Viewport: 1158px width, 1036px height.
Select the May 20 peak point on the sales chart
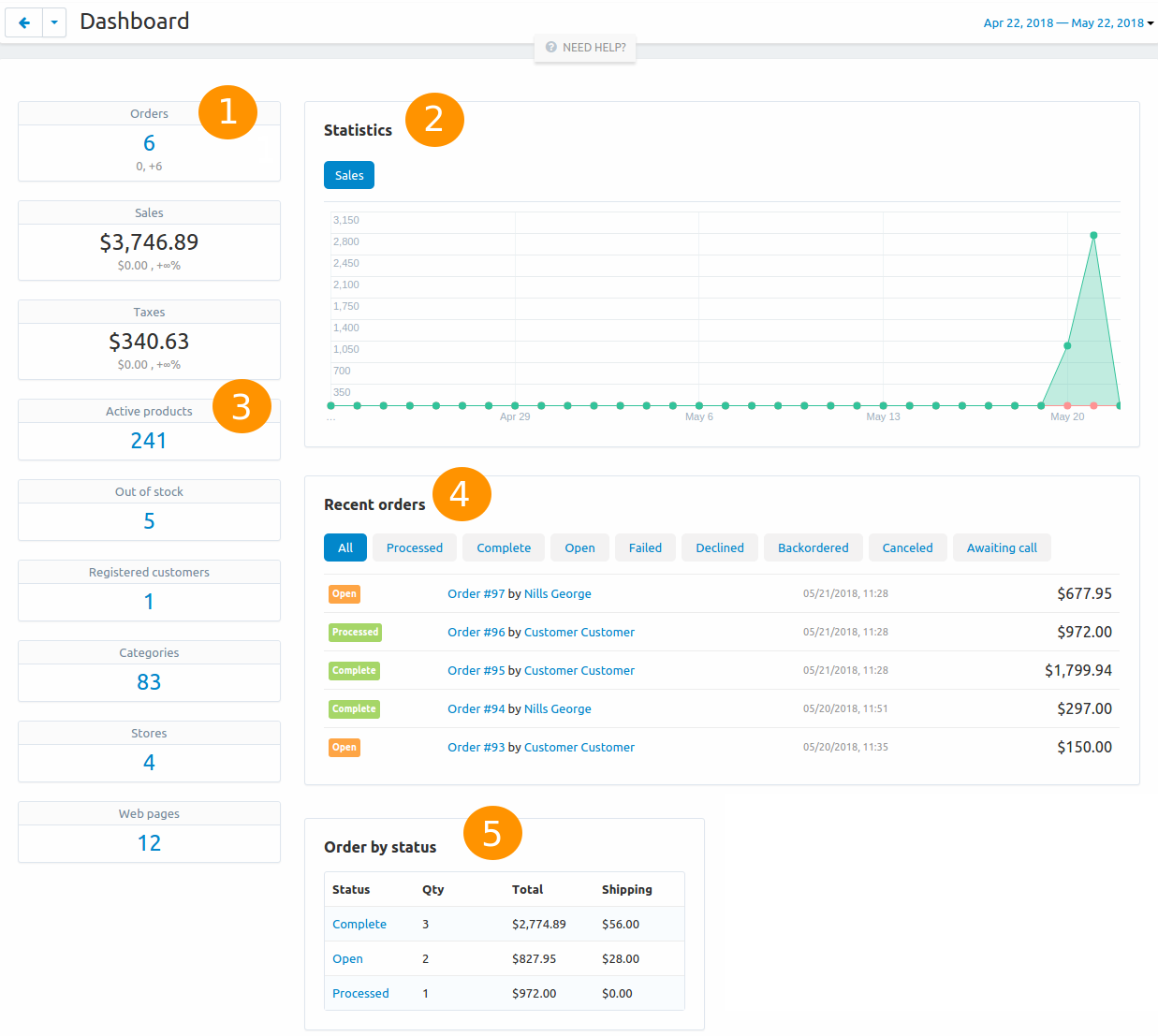[1092, 235]
